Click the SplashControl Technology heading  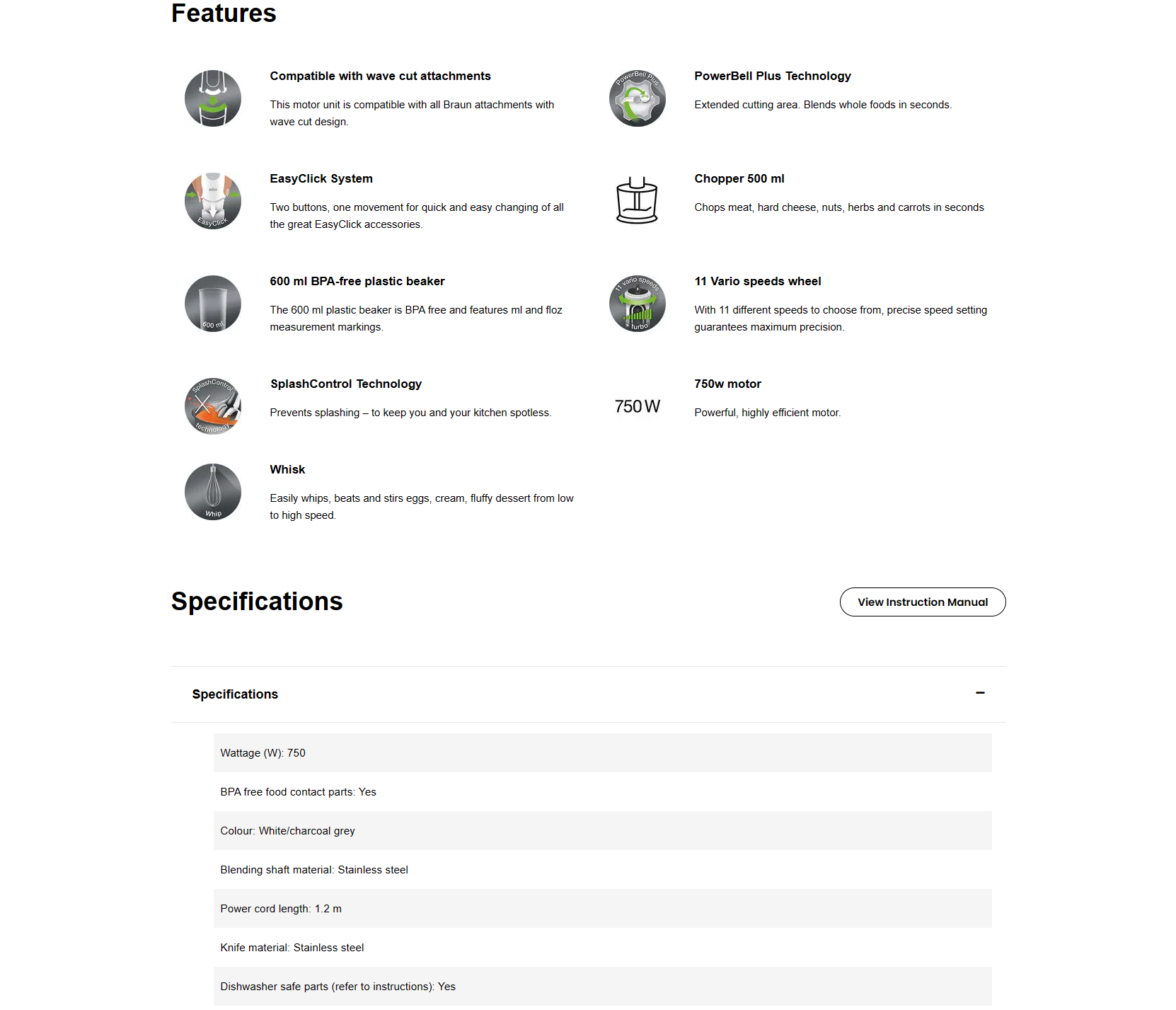point(346,384)
